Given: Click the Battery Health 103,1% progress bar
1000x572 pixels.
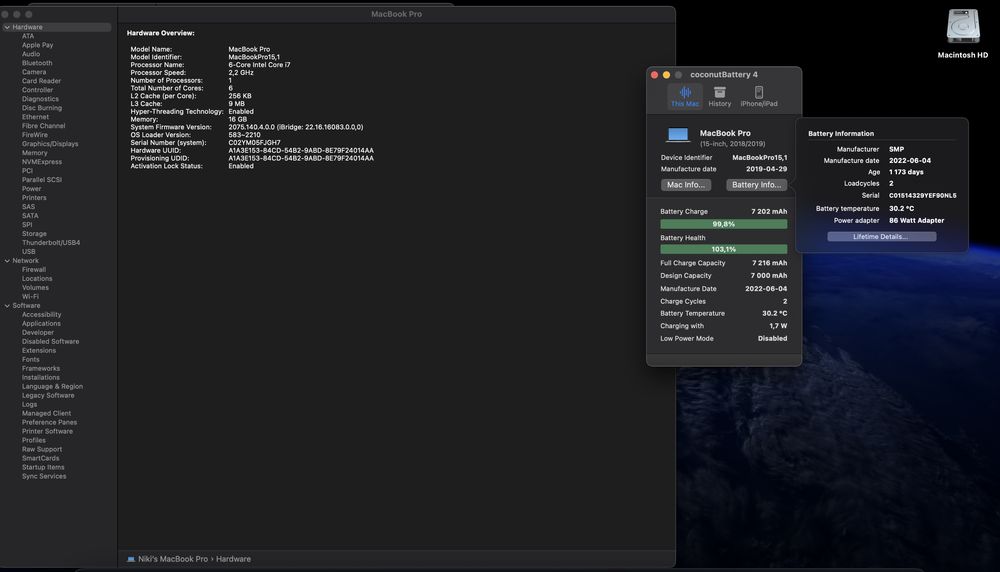Looking at the screenshot, I should pos(723,249).
